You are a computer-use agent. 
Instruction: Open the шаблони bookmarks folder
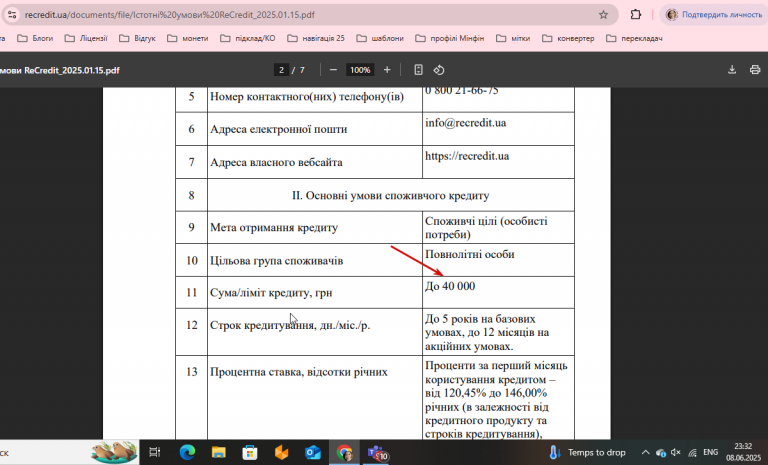[x=380, y=38]
